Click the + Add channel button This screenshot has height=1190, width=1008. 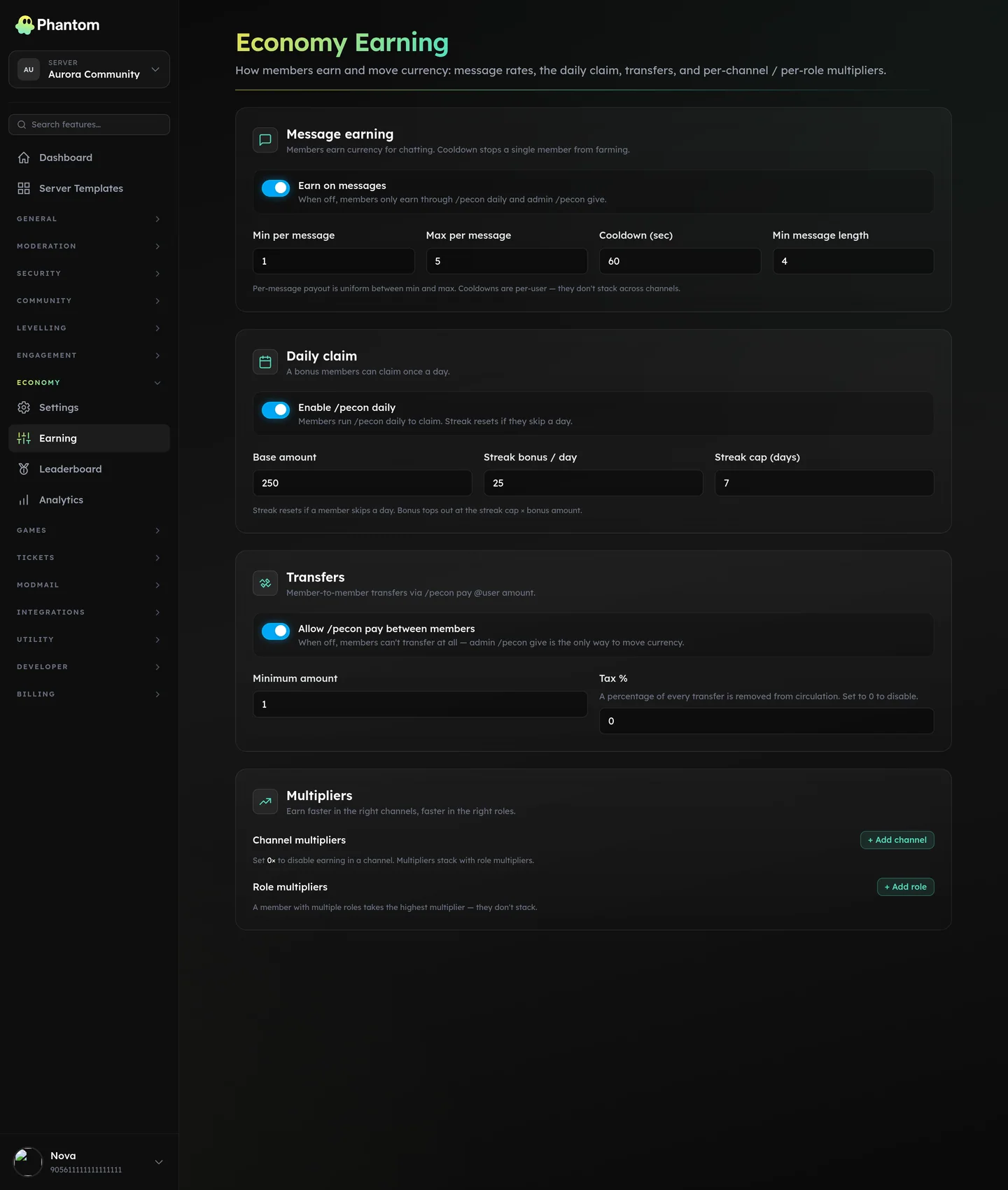897,840
